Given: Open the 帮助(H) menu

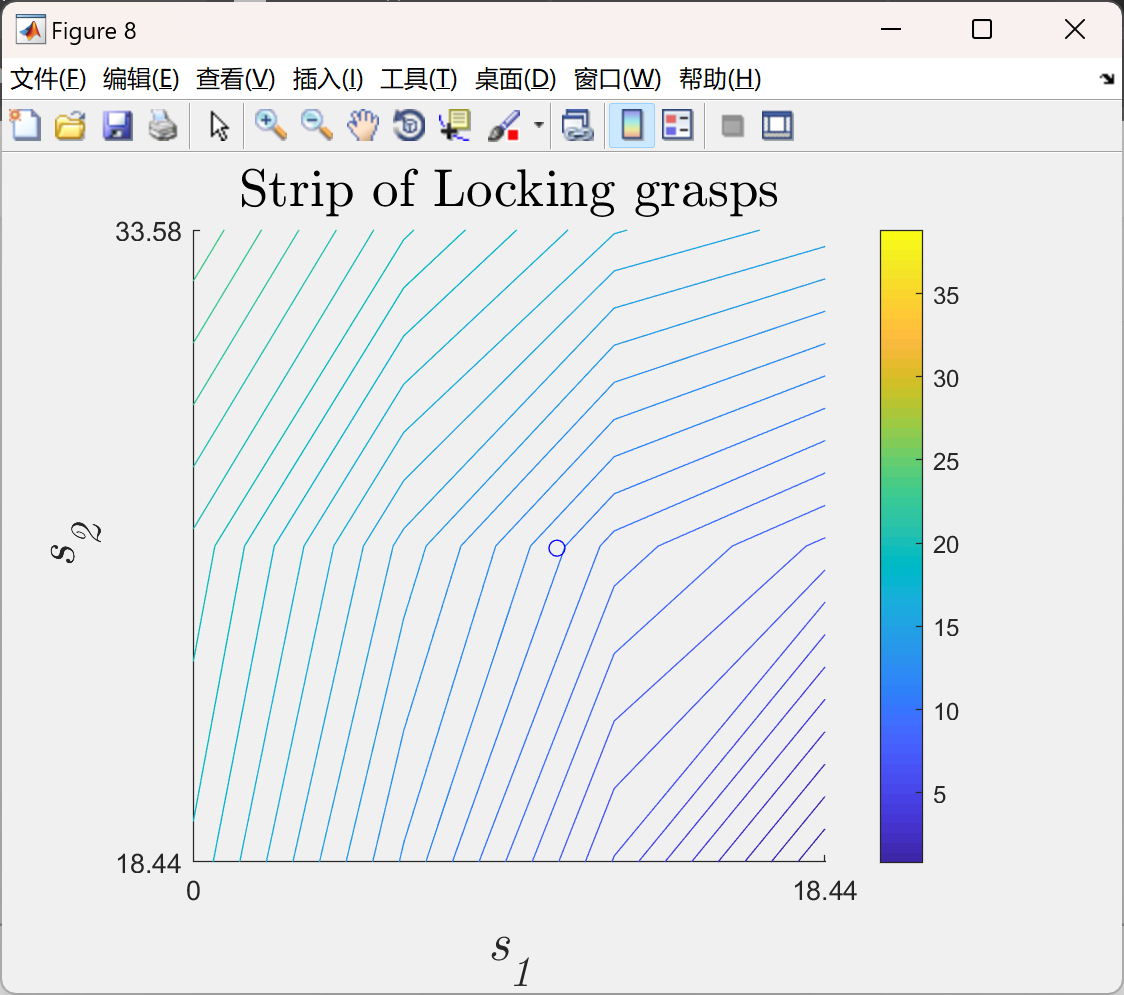Looking at the screenshot, I should coord(720,79).
